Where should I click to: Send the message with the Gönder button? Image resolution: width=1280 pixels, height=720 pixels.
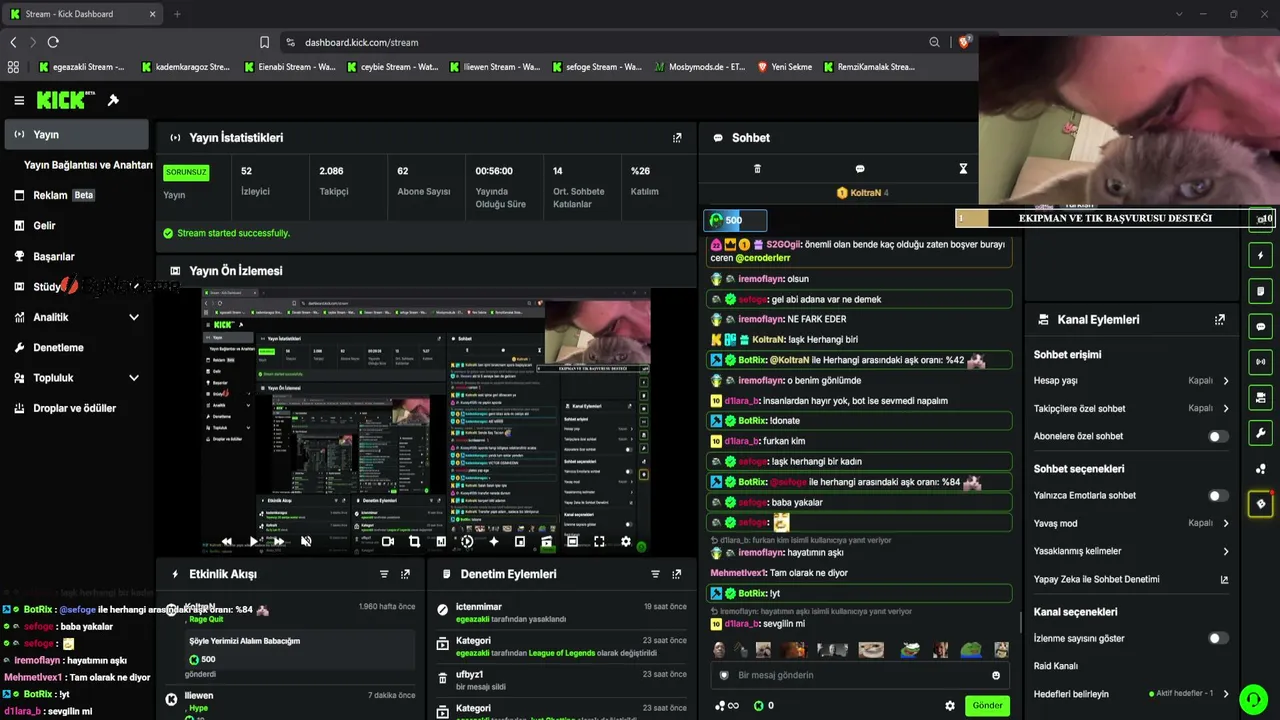point(987,705)
